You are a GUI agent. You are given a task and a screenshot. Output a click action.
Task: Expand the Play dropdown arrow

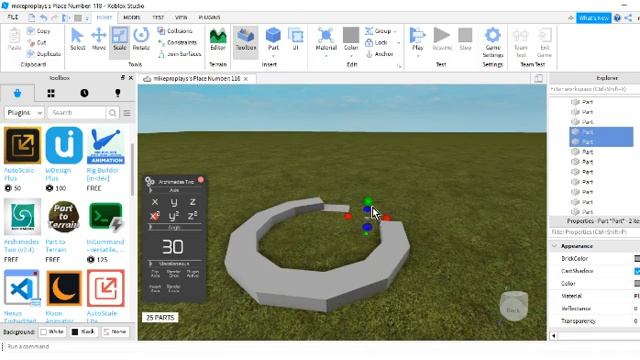coord(418,56)
